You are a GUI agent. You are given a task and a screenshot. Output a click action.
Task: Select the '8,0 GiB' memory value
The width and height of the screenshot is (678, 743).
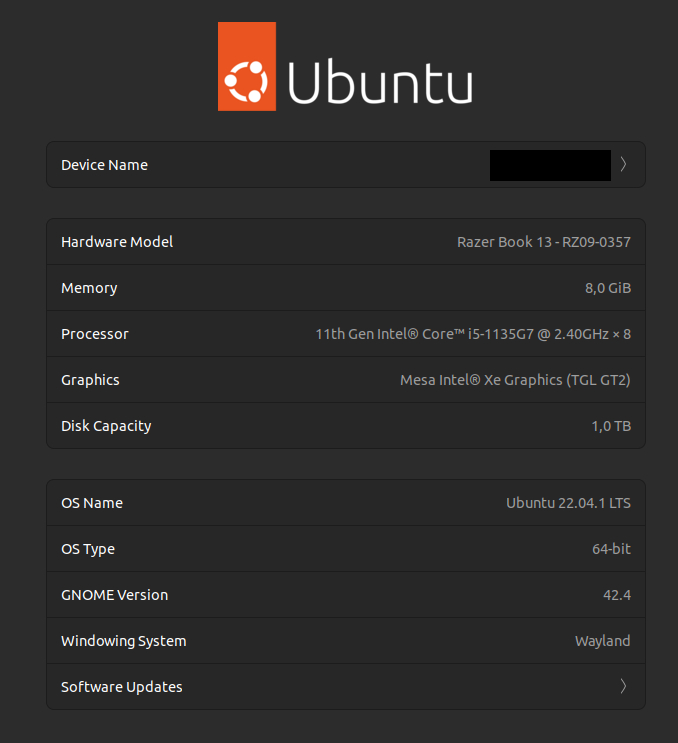click(x=608, y=288)
